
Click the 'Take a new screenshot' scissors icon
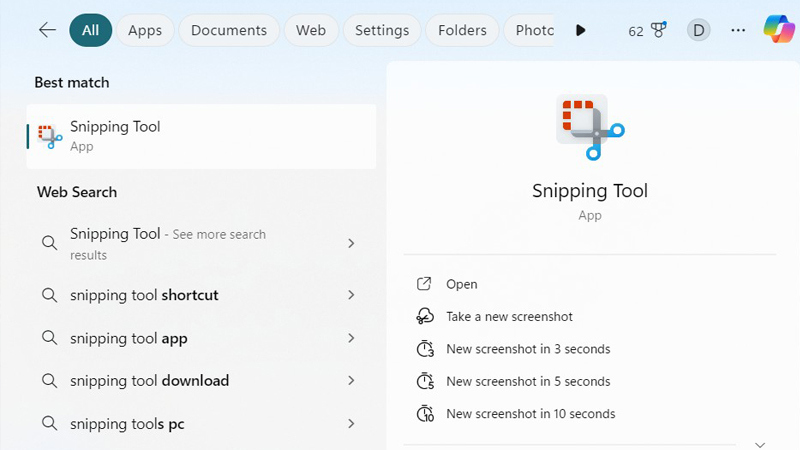click(x=424, y=316)
